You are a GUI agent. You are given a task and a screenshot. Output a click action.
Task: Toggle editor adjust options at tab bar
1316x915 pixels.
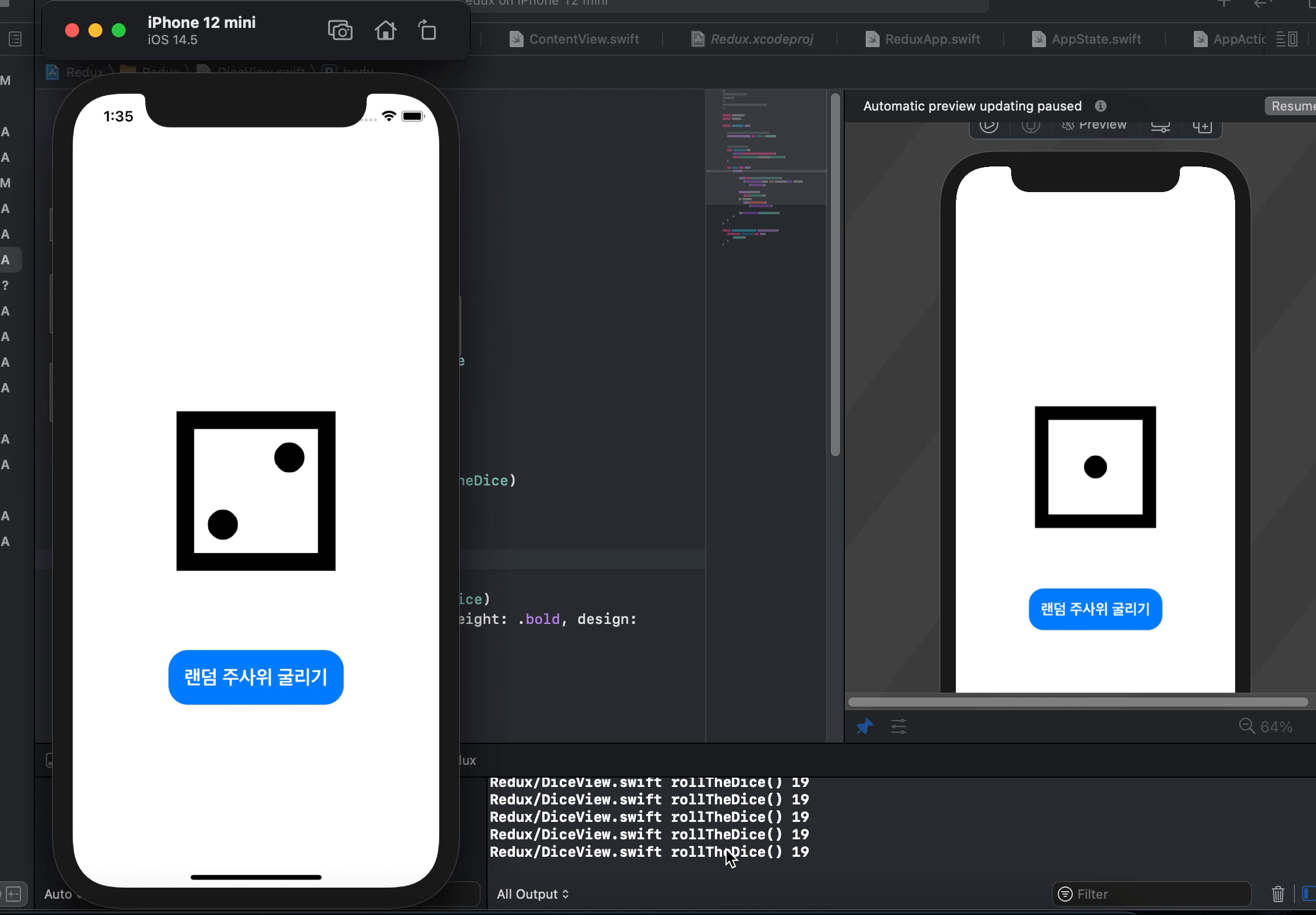coord(1286,39)
